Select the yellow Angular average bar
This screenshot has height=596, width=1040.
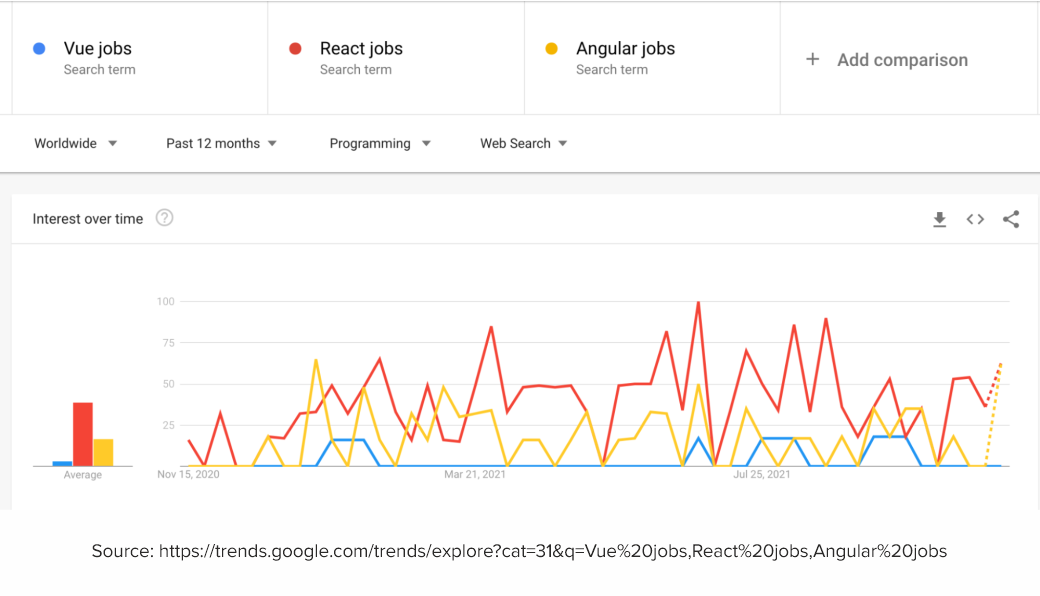(x=103, y=452)
